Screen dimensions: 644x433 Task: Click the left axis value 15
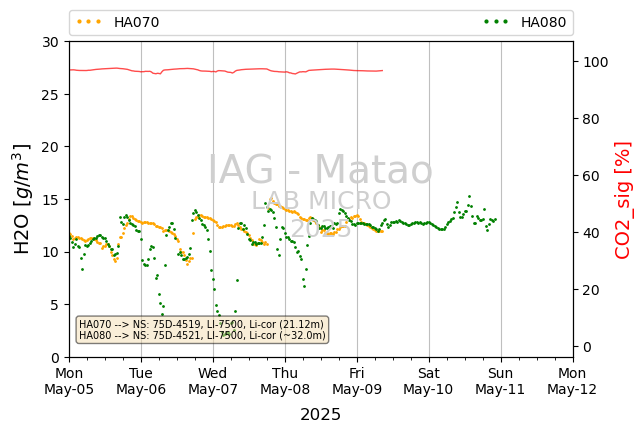click(50, 200)
